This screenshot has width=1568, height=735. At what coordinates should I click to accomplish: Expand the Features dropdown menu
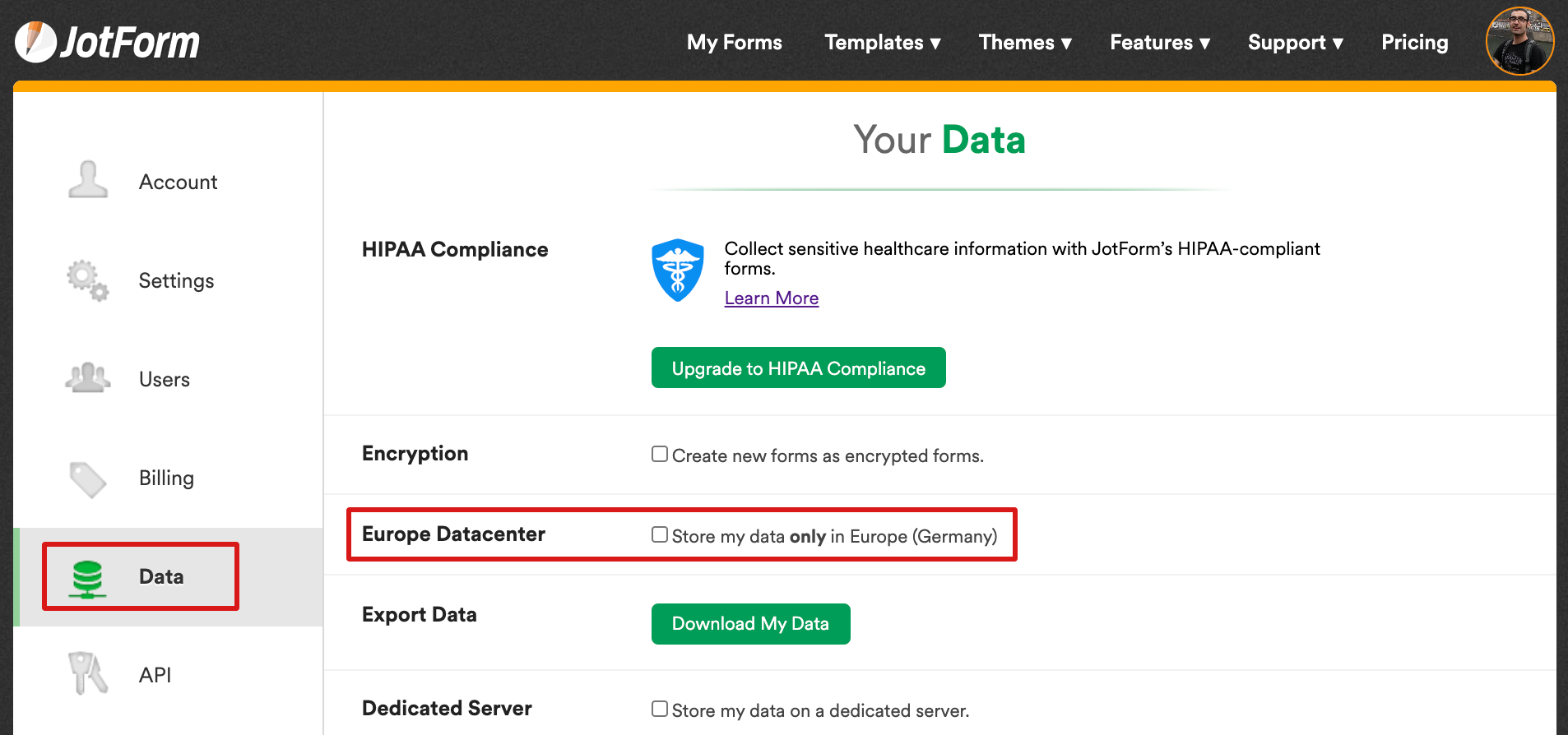[1159, 43]
